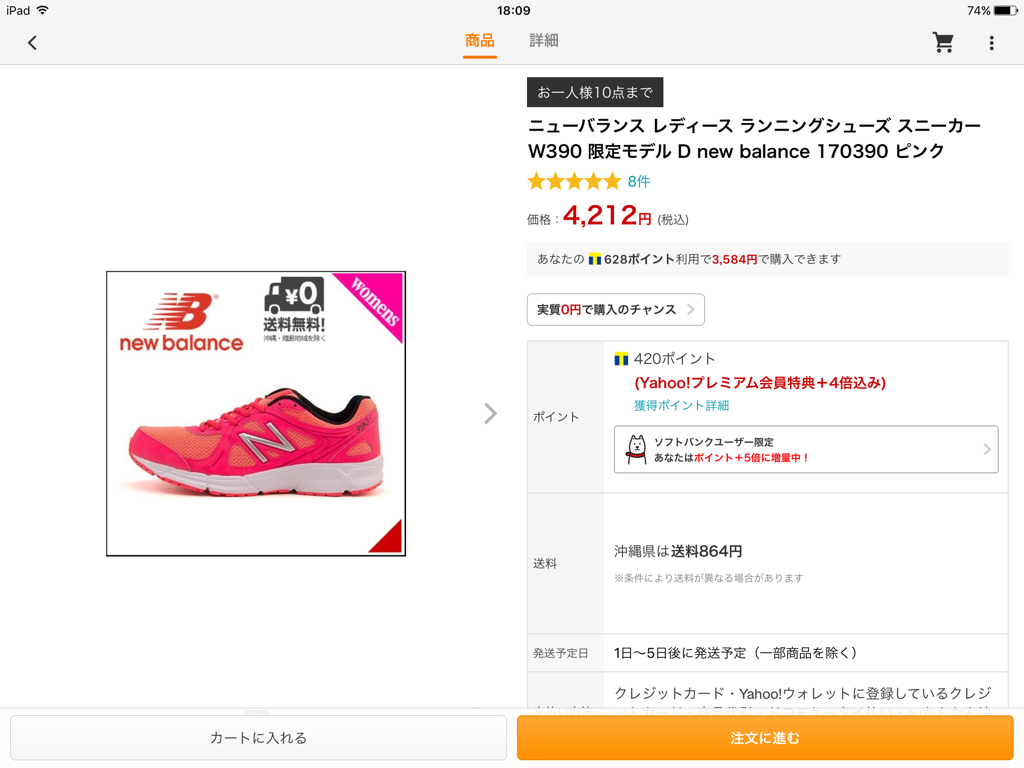Tap the SoftBank dog mascot icon
This screenshot has height=768, width=1024.
click(635, 450)
